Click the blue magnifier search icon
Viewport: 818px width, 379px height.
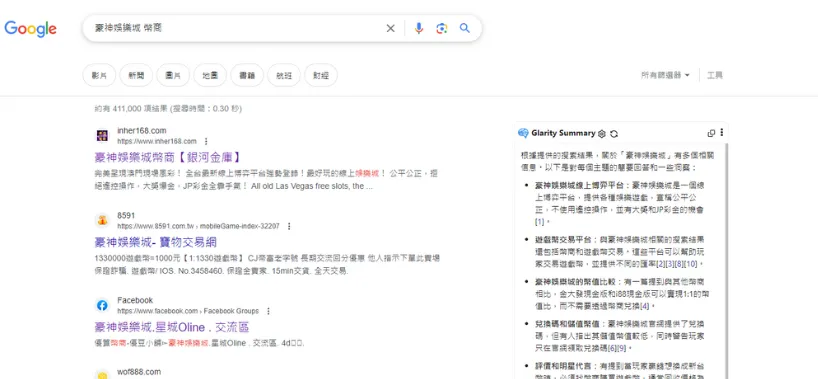465,28
